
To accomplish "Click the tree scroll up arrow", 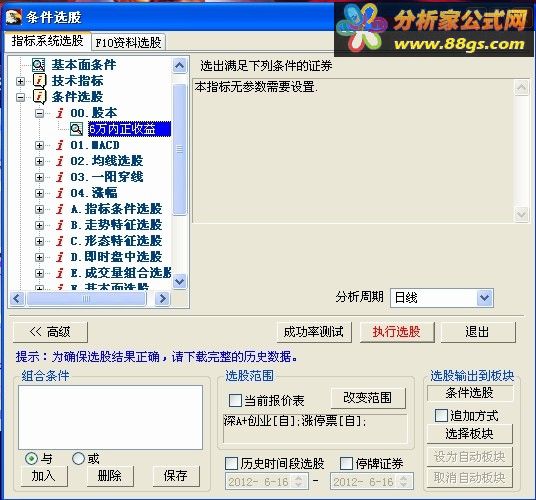I will [x=180, y=65].
